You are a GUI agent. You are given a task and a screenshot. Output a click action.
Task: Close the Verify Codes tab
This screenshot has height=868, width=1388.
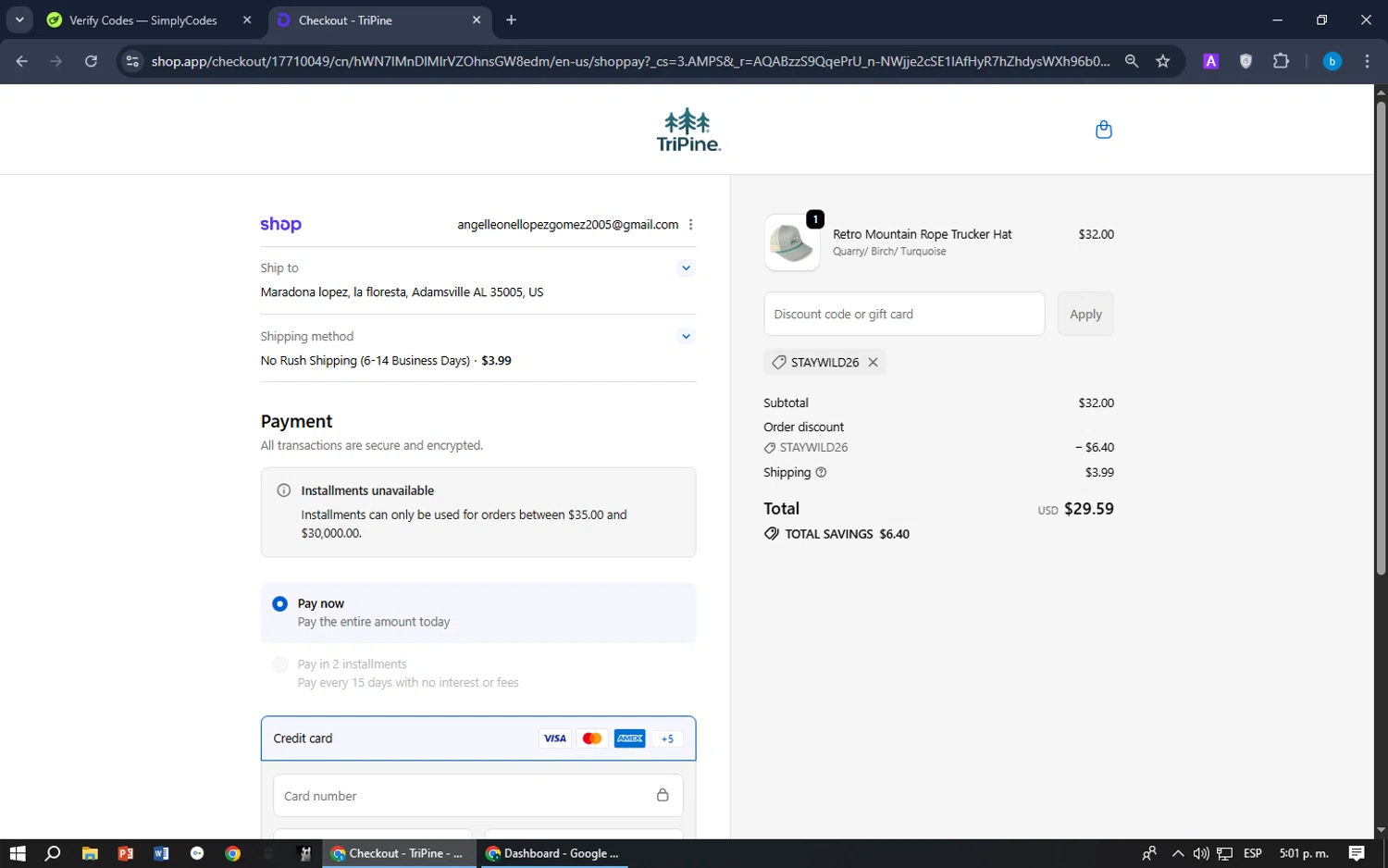(x=247, y=19)
